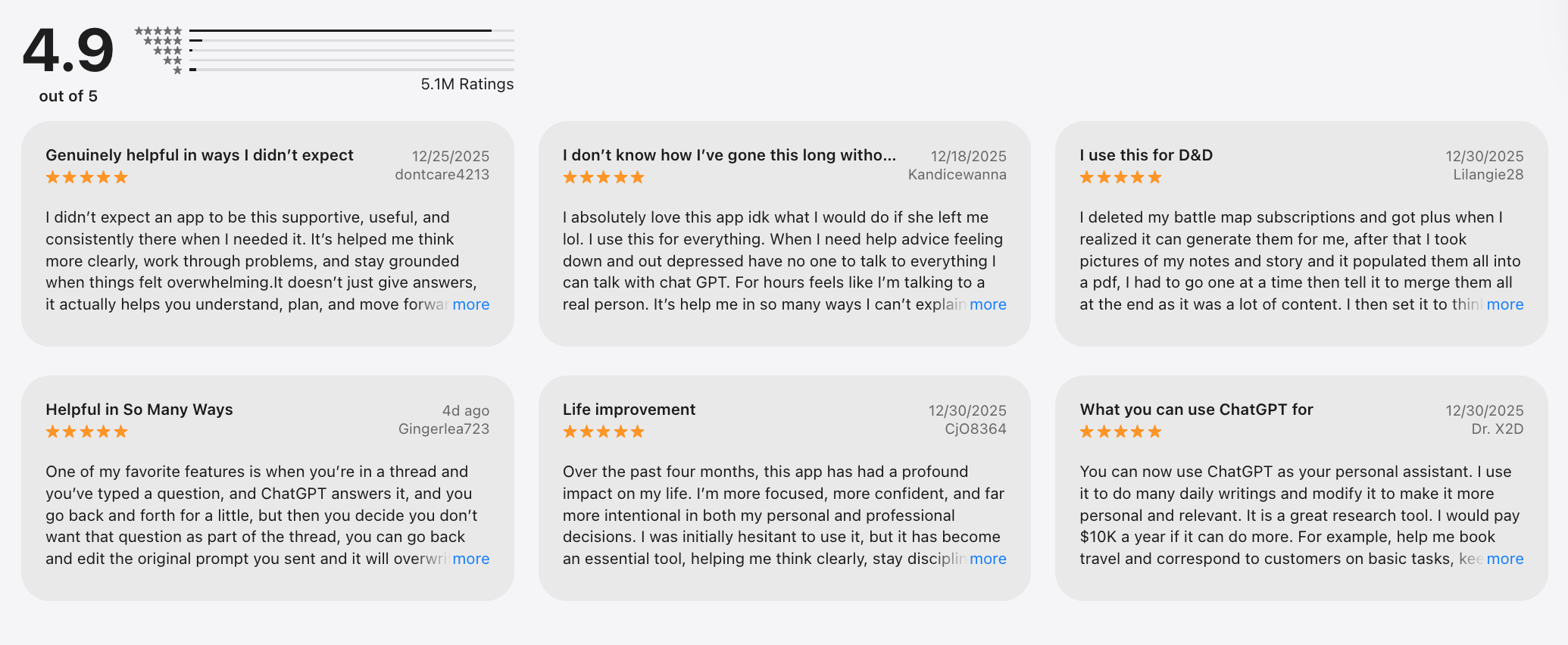This screenshot has height=645, width=1568.
Task: Click the orange stars on Kandicewanna's review
Action: pyautogui.click(x=602, y=176)
